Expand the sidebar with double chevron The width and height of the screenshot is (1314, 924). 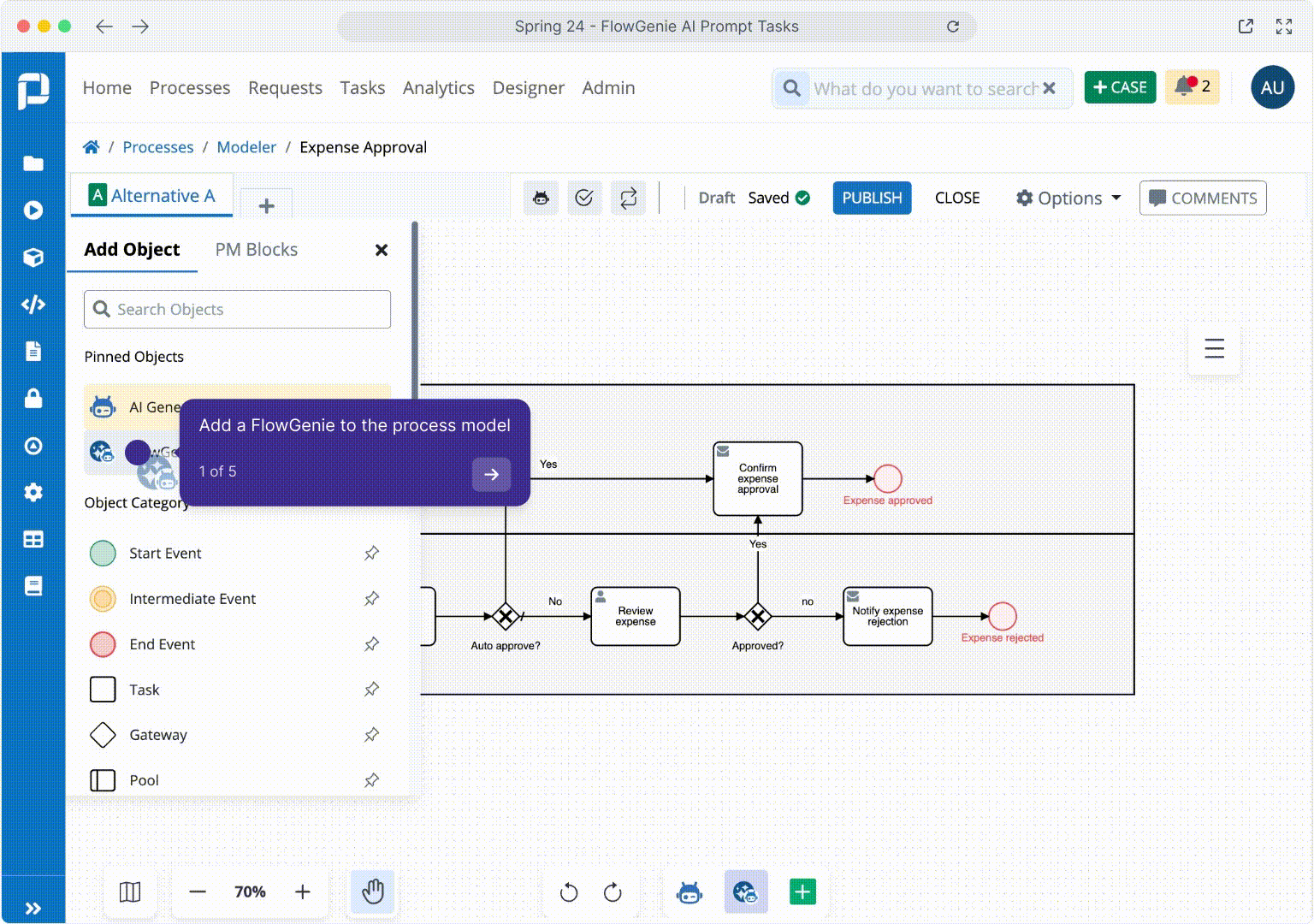coord(33,909)
